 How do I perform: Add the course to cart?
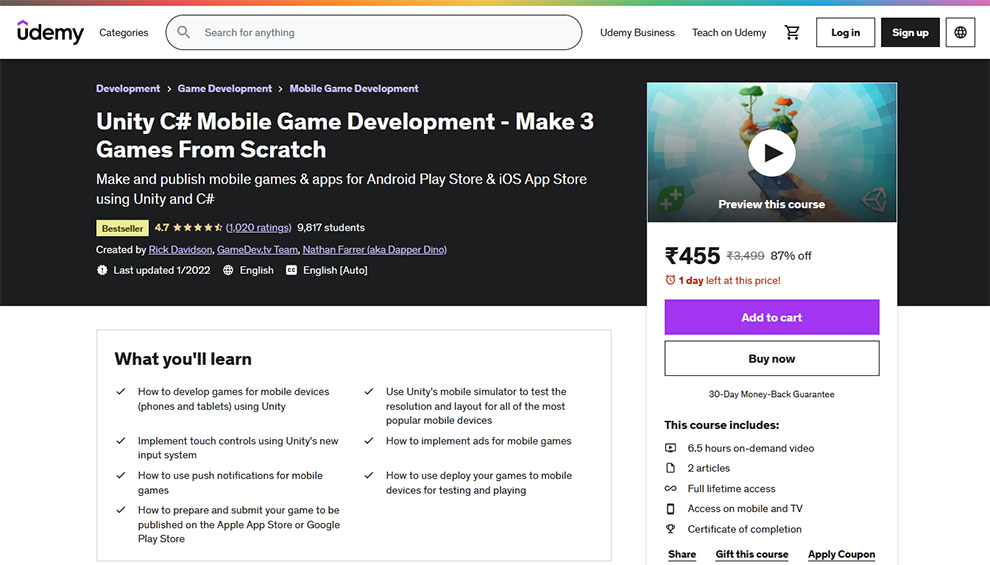coord(771,317)
